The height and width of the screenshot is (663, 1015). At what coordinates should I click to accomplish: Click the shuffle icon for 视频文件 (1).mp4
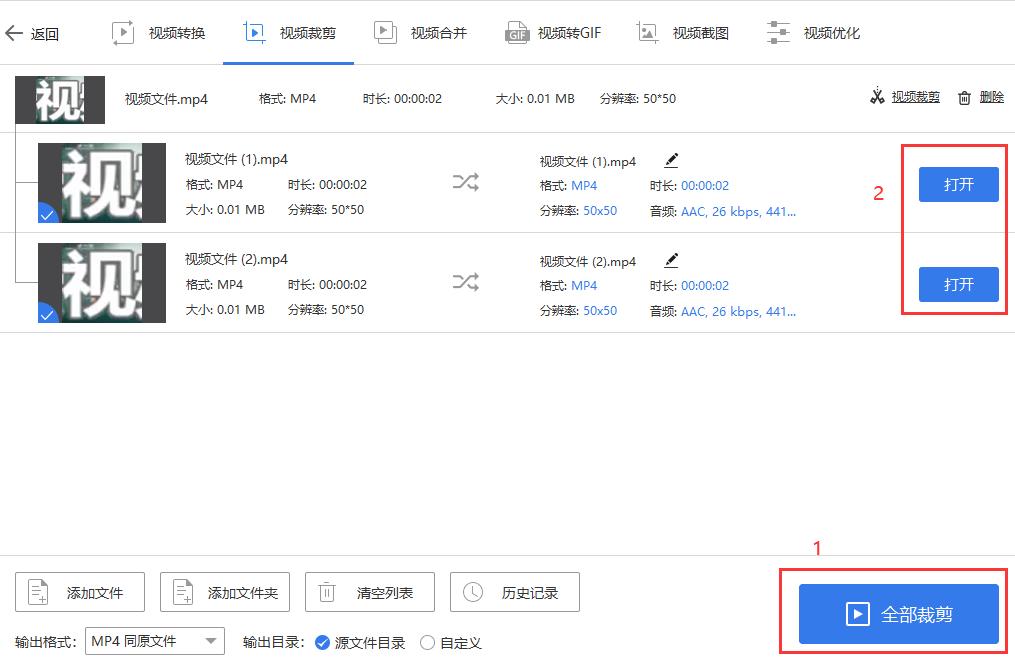[x=465, y=183]
